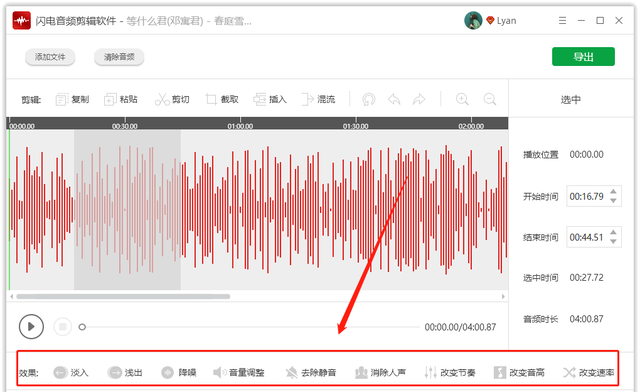
Task: Open 改变速率 speed change
Action: 589,372
